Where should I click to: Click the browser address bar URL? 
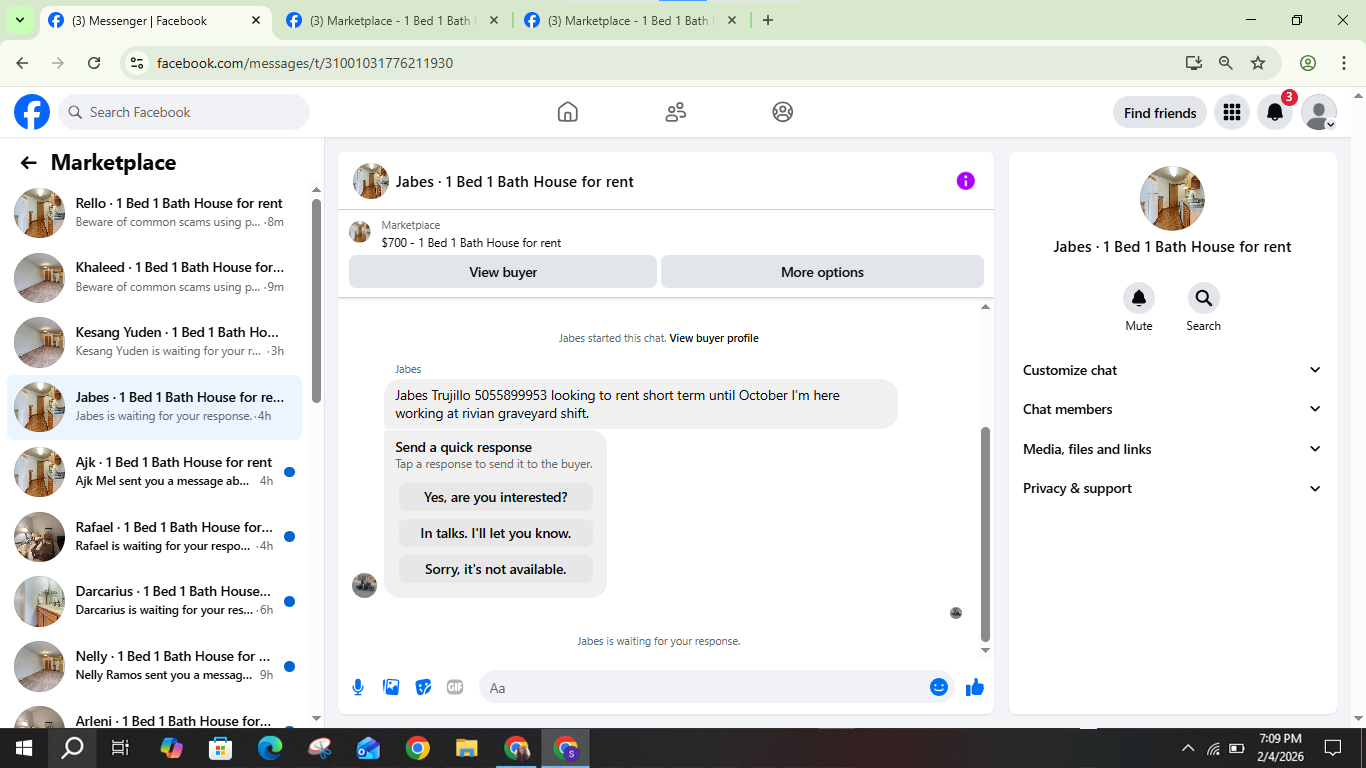pyautogui.click(x=305, y=63)
